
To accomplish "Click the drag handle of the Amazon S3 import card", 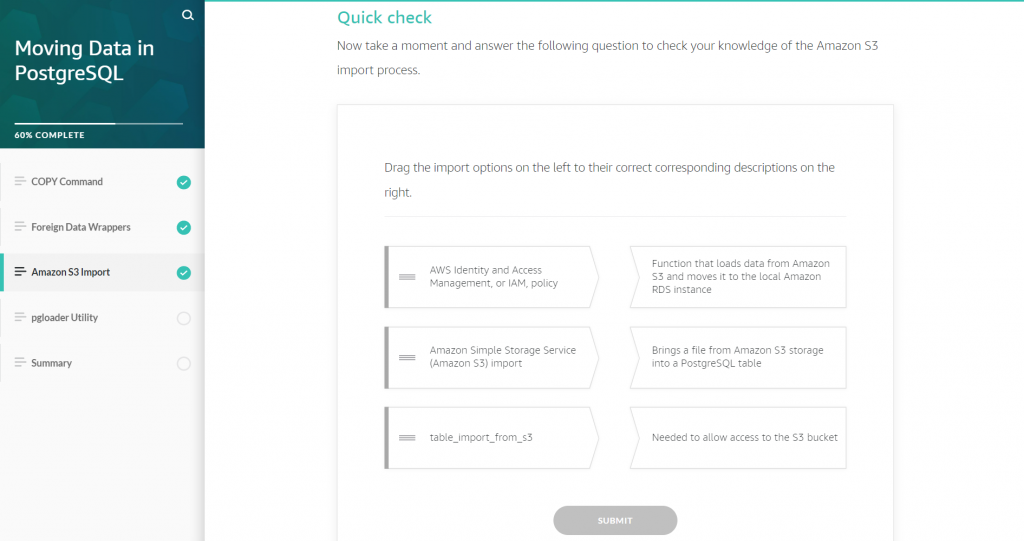I will (x=407, y=357).
